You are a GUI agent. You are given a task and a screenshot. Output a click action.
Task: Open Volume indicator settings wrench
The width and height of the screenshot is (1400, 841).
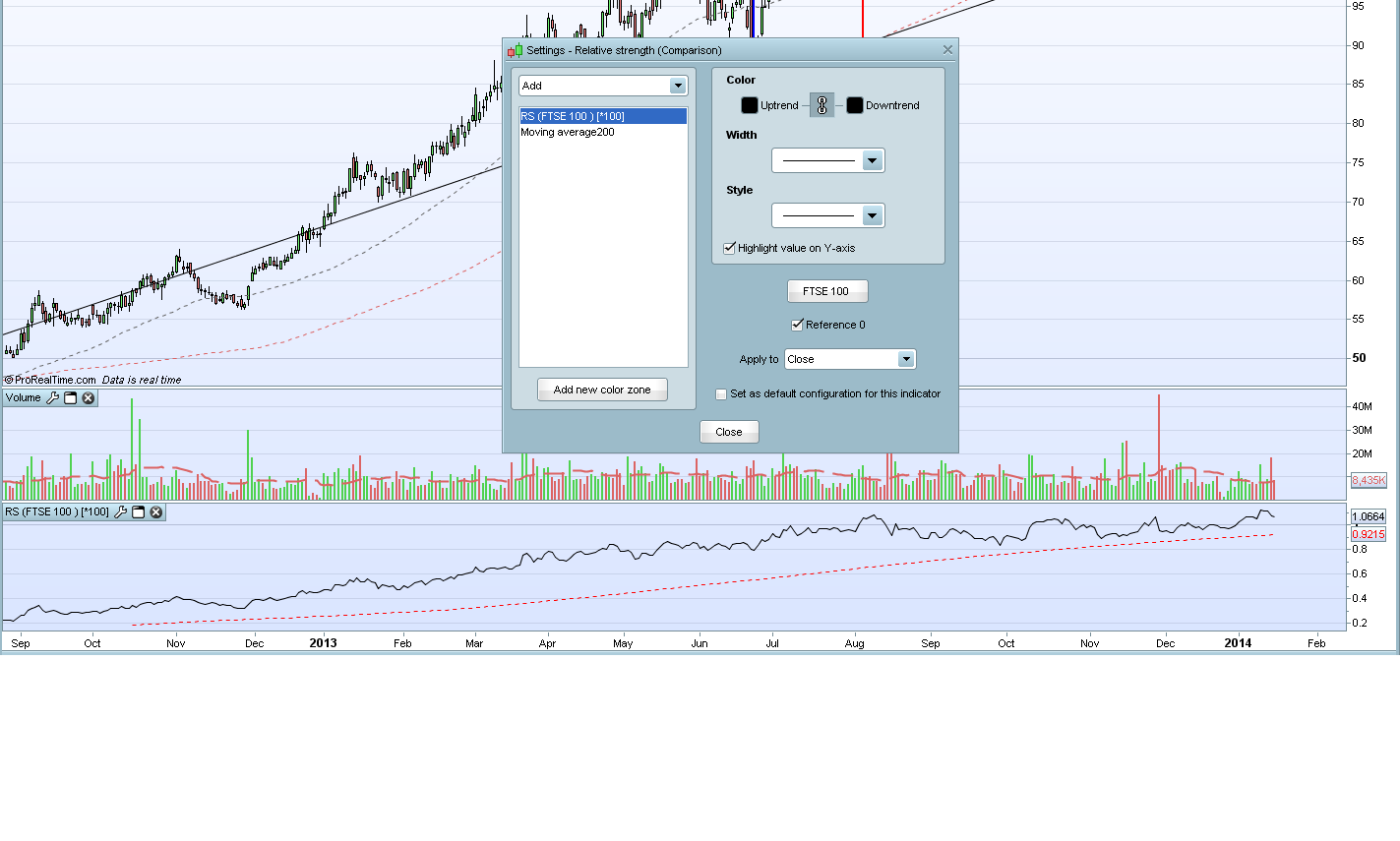tap(53, 398)
